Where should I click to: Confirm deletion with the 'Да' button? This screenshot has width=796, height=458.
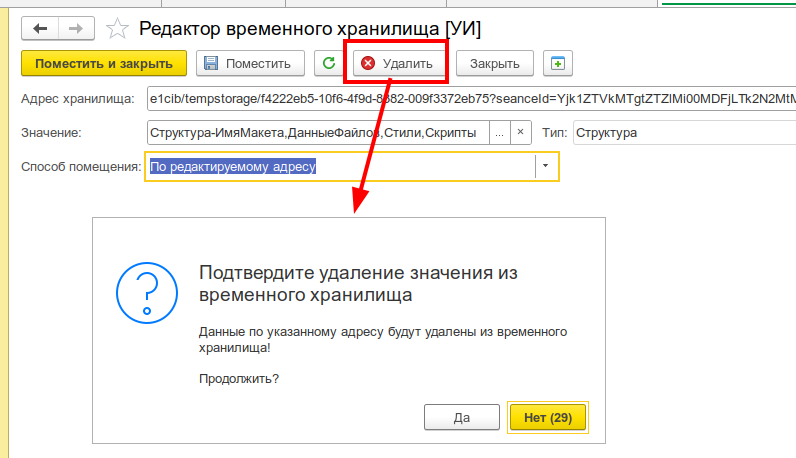[461, 417]
